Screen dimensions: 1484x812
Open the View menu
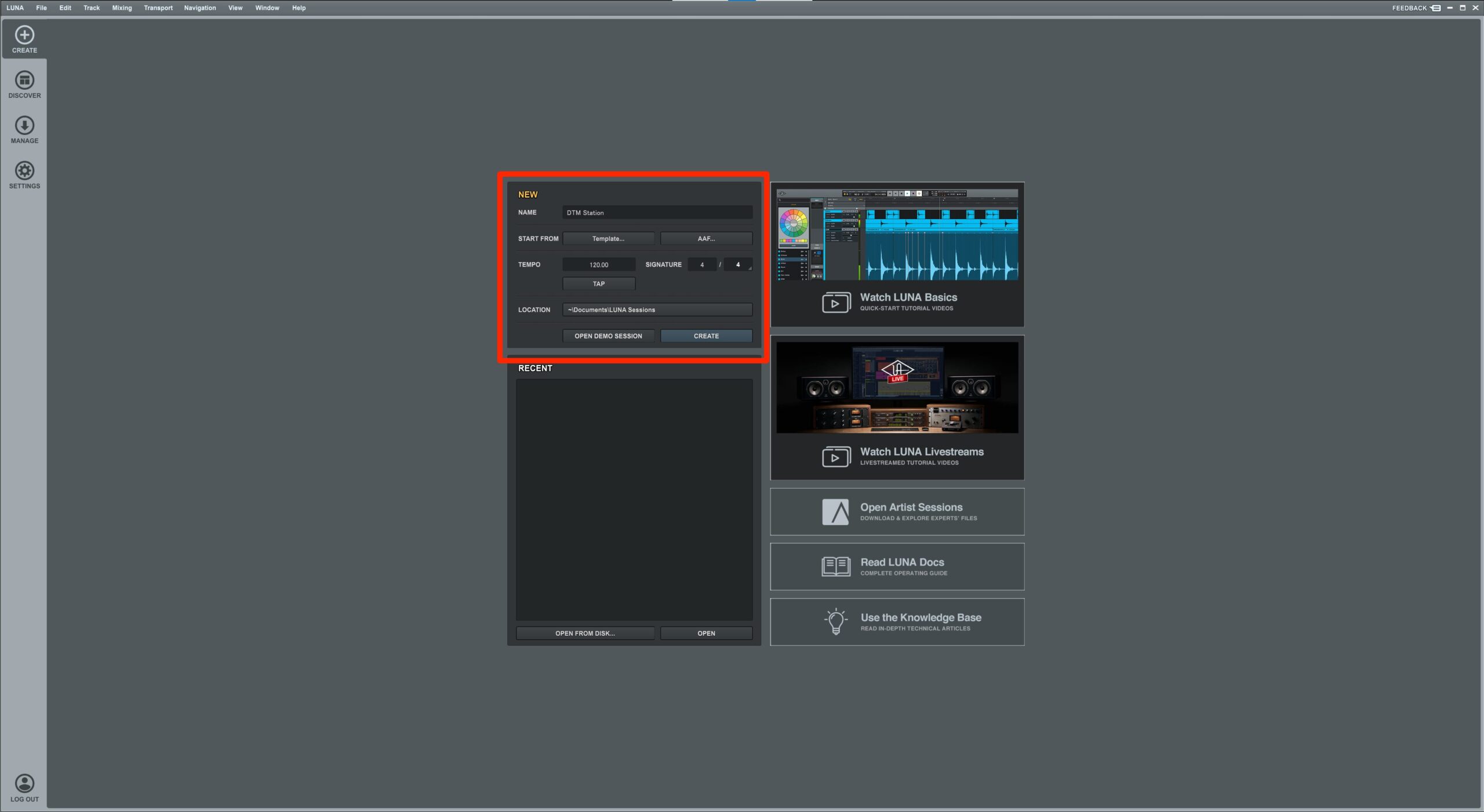pos(235,8)
